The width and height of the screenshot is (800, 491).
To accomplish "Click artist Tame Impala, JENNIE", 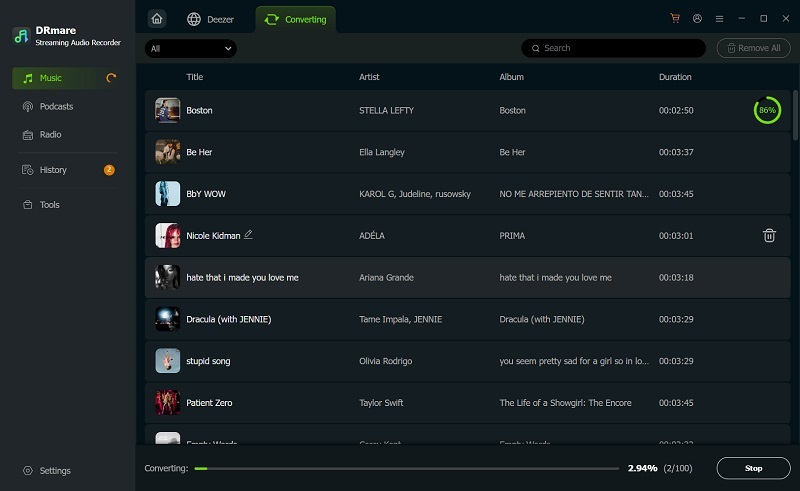I will point(401,320).
